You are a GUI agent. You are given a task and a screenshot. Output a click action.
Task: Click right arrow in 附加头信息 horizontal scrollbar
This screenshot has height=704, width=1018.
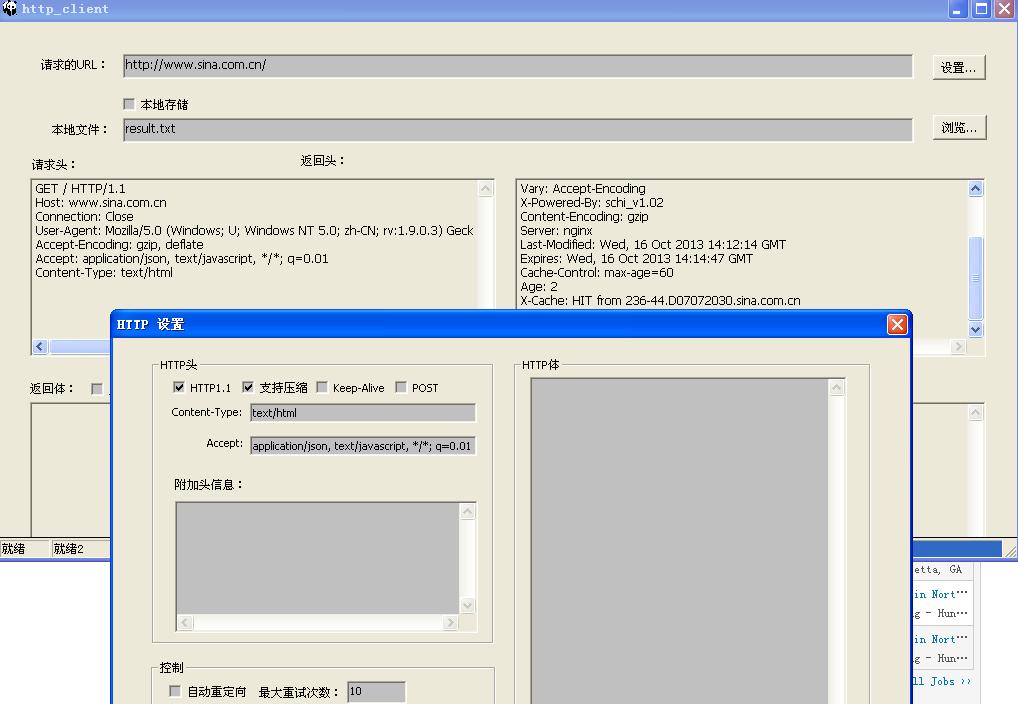[451, 623]
